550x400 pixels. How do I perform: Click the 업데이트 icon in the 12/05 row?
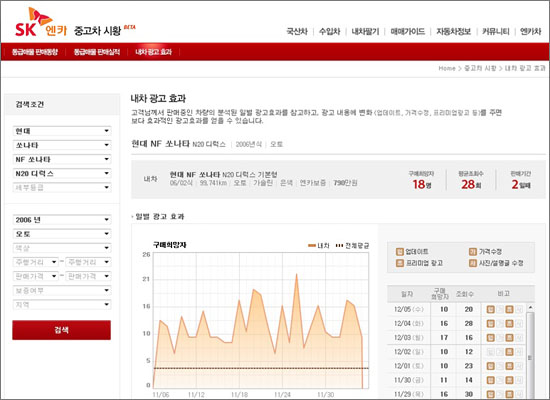(491, 309)
